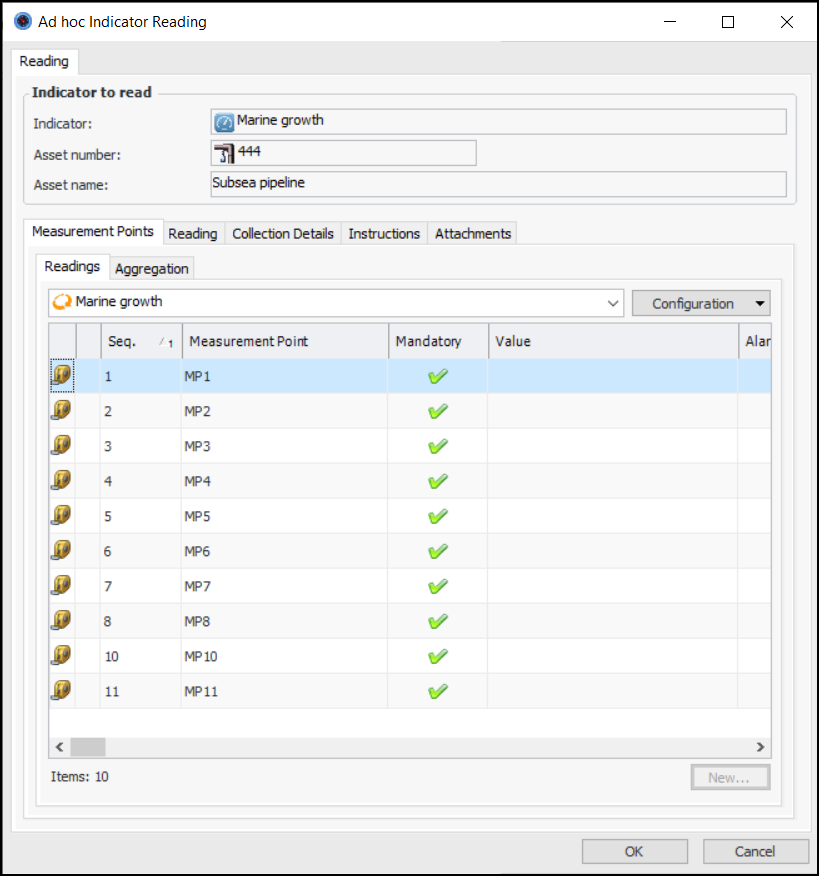Click the app icon in title bar
The width and height of the screenshot is (819, 876).
click(22, 21)
